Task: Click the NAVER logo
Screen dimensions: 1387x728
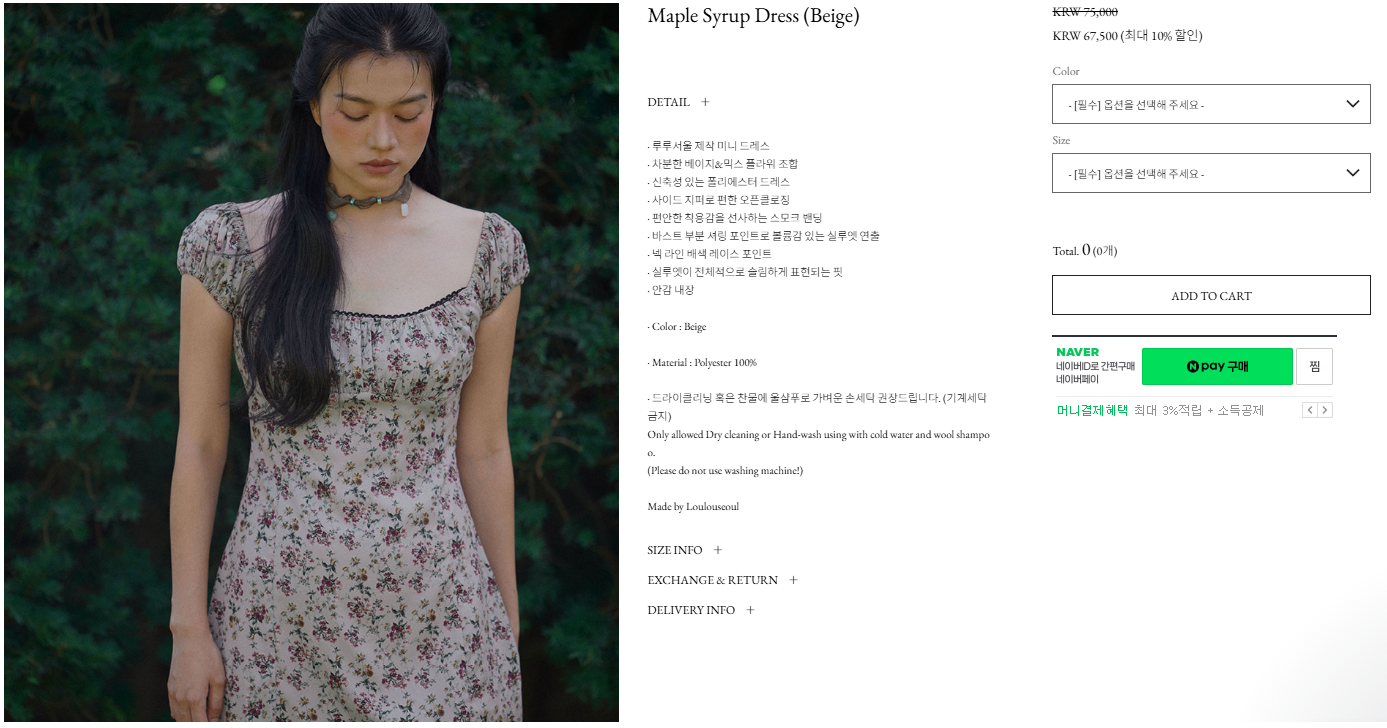Action: point(1077,352)
